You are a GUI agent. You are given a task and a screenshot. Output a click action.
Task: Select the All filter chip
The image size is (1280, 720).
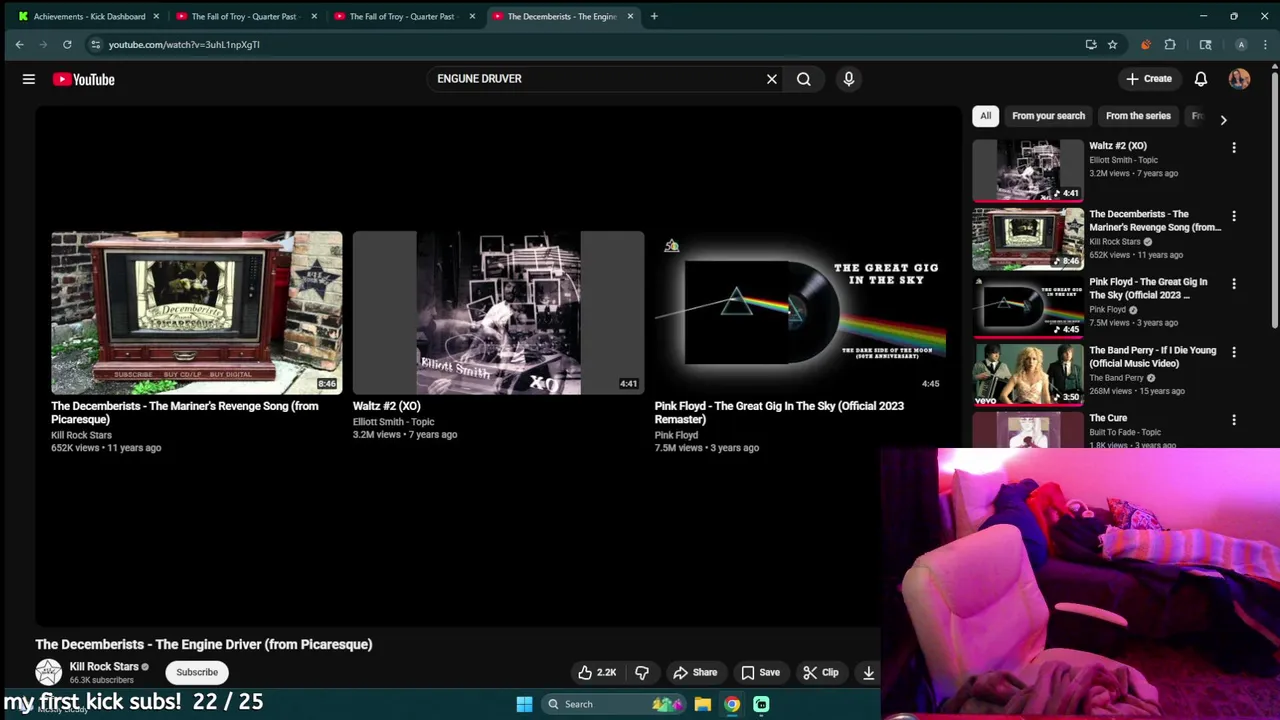[986, 116]
